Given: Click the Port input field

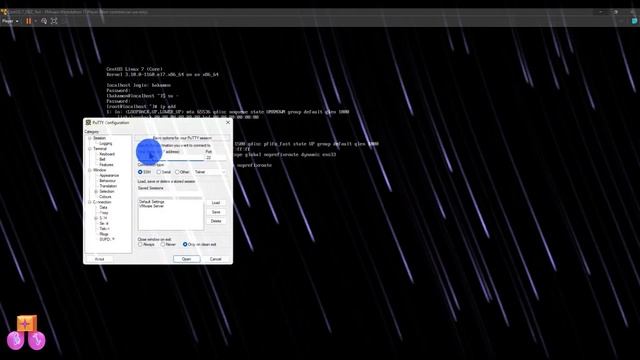Looking at the screenshot, I should (x=215, y=158).
